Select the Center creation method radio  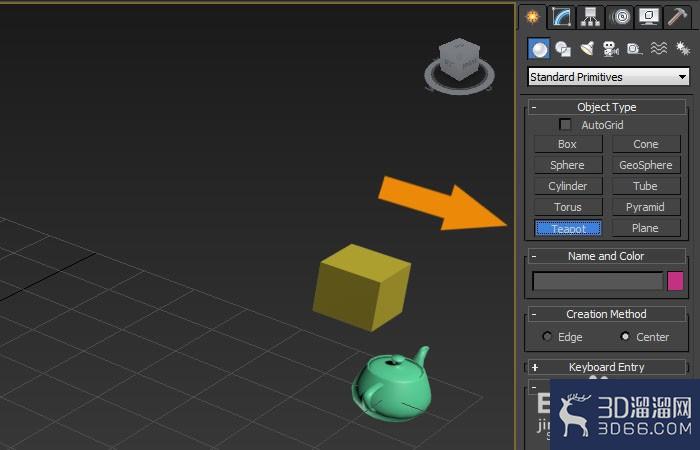(x=625, y=336)
